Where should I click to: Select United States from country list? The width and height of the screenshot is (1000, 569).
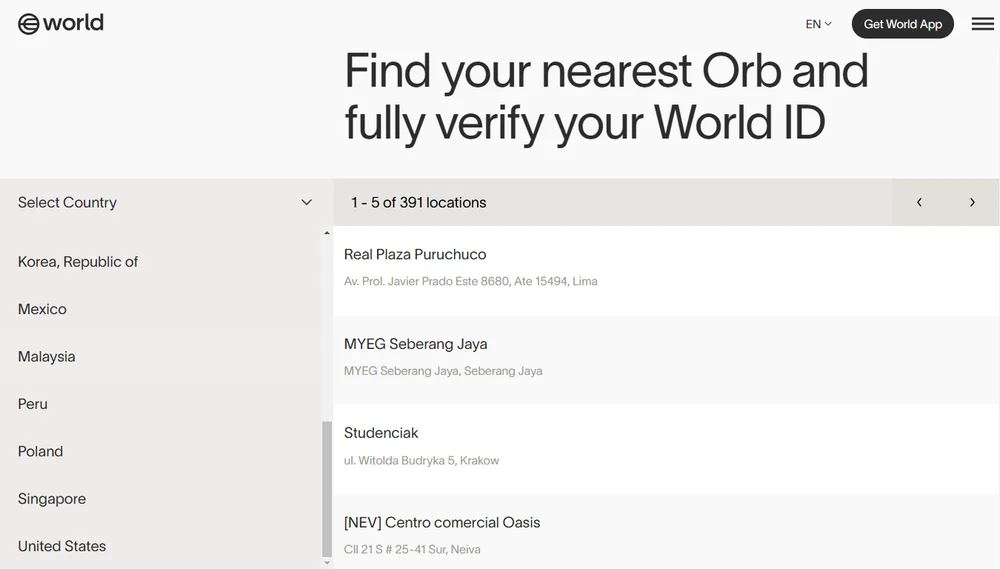click(62, 546)
